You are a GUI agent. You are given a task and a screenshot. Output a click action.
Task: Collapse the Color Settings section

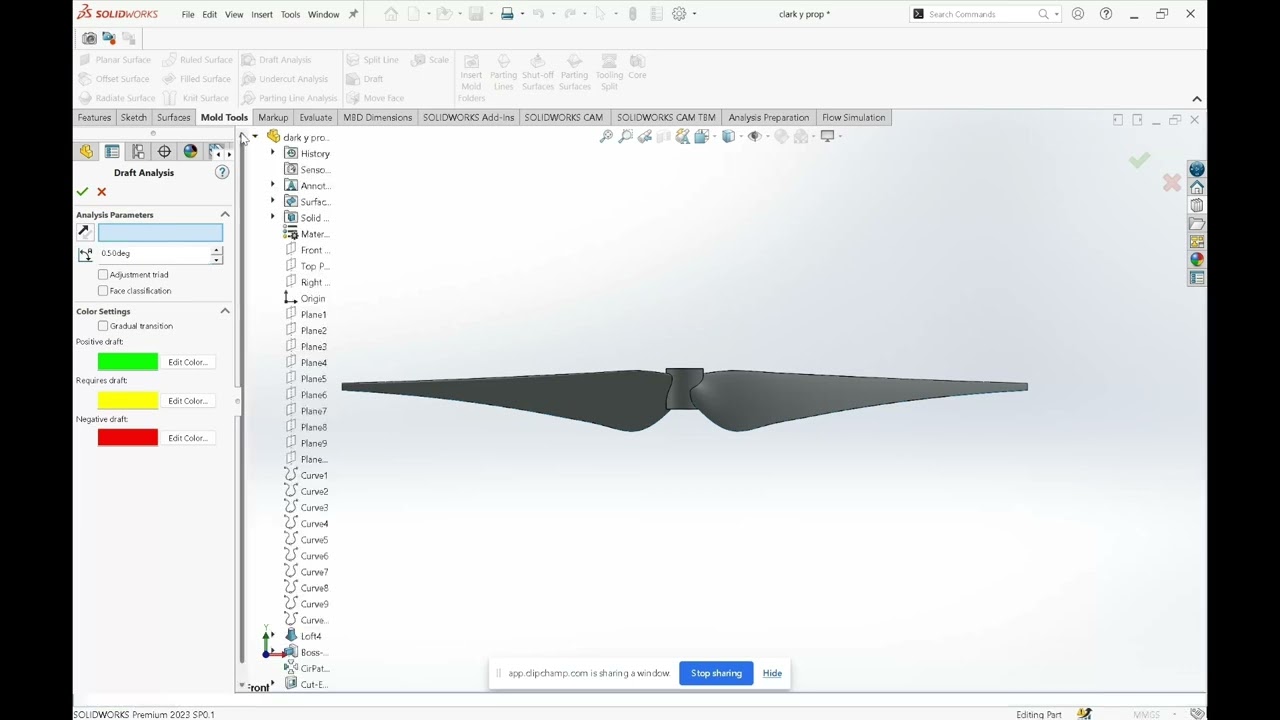point(225,311)
